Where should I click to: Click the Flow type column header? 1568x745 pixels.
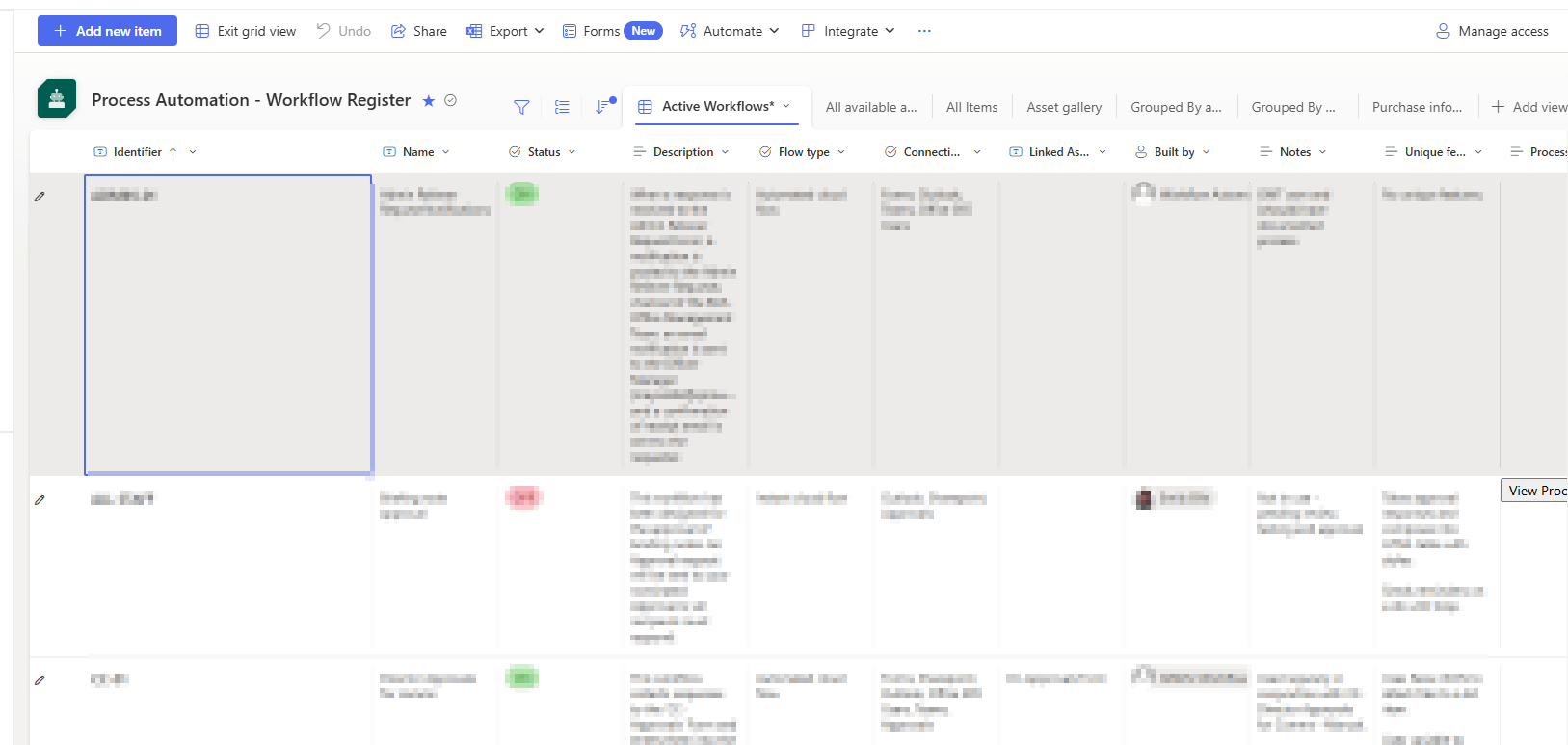[x=802, y=152]
